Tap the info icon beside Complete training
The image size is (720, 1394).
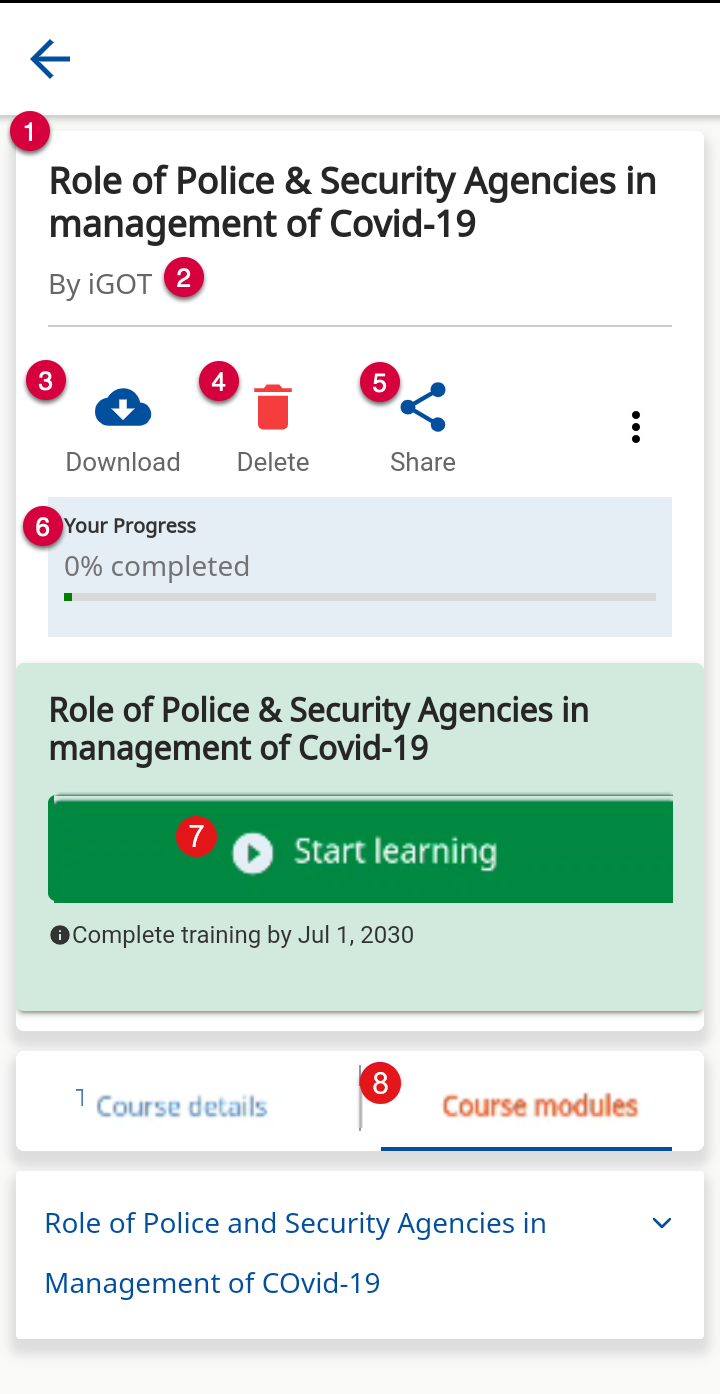(60, 936)
